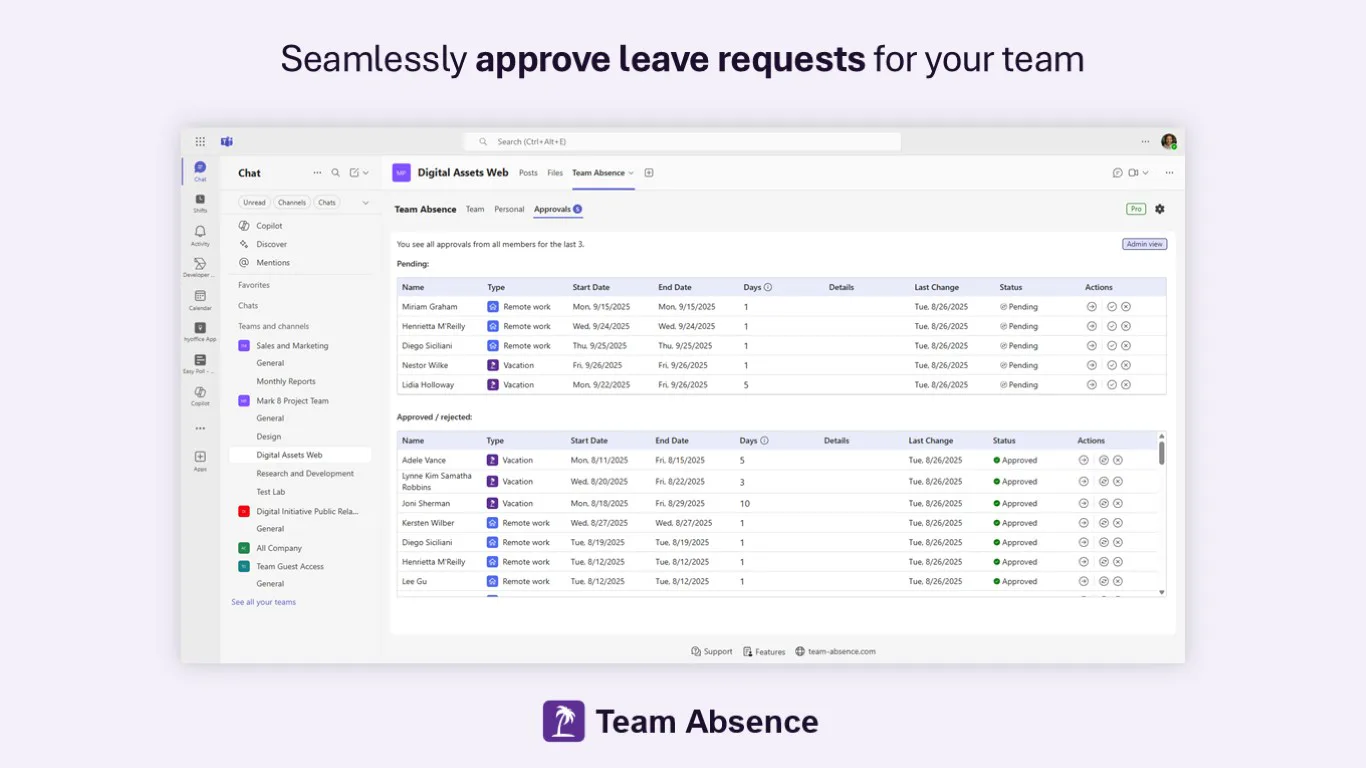The height and width of the screenshot is (768, 1366).
Task: Open the Developer Portal app icon
Action: (200, 267)
